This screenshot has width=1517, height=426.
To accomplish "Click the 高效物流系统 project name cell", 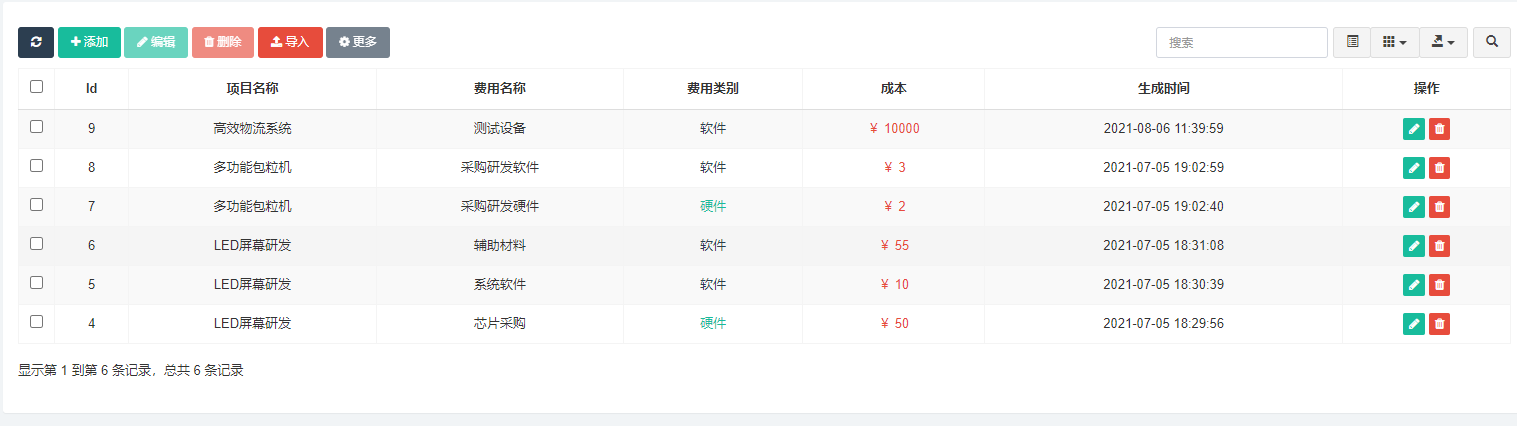I will 252,128.
